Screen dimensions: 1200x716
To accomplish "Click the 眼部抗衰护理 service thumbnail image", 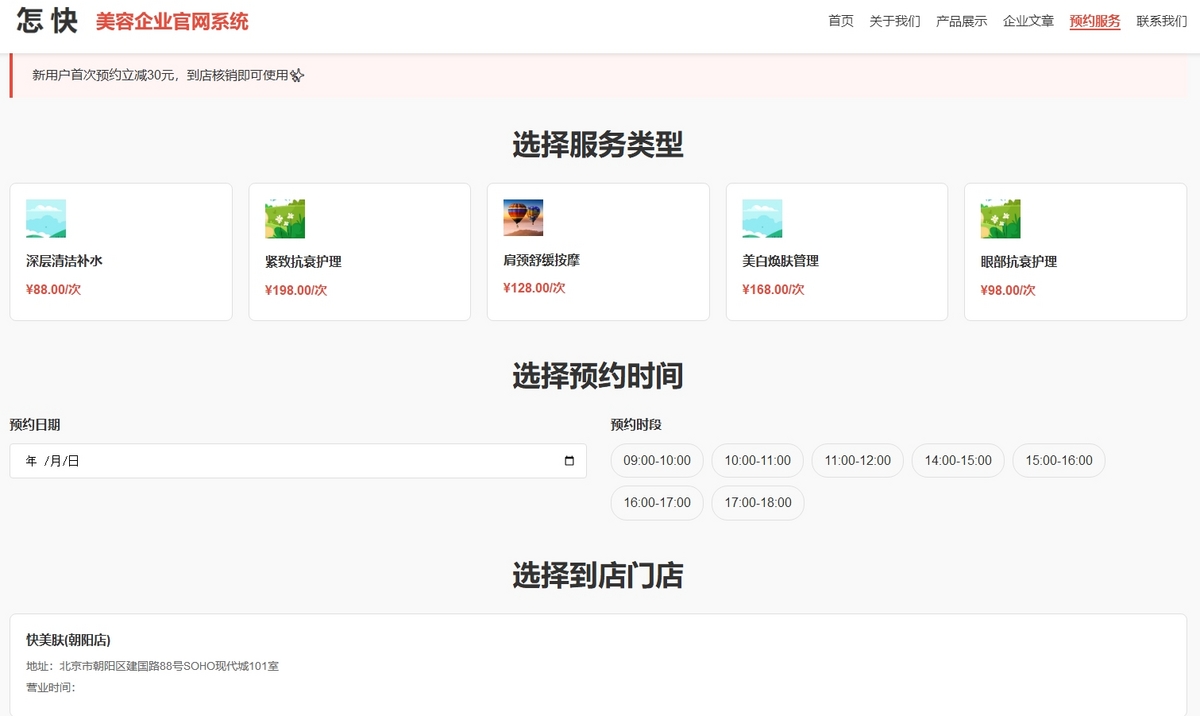I will pos(1001,217).
